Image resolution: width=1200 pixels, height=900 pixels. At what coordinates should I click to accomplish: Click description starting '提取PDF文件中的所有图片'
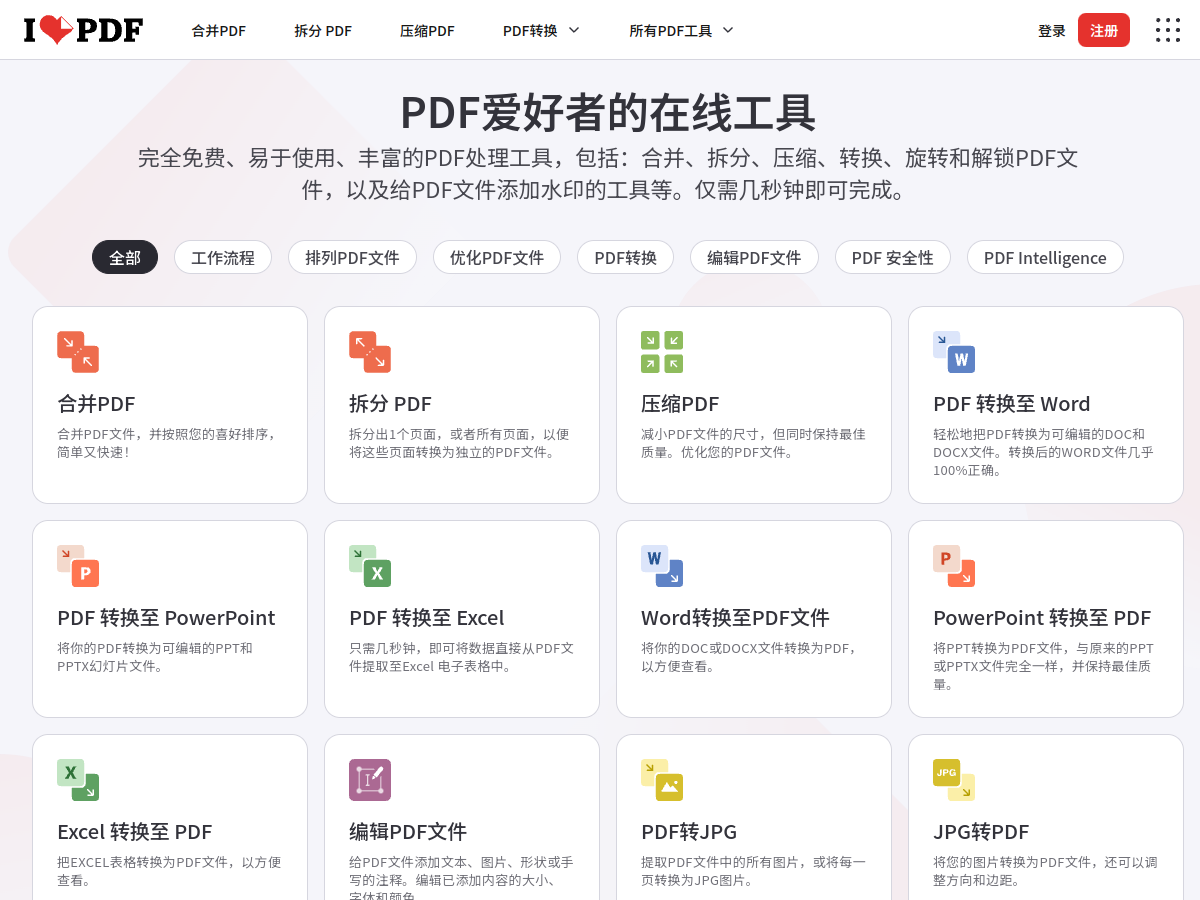coord(753,871)
